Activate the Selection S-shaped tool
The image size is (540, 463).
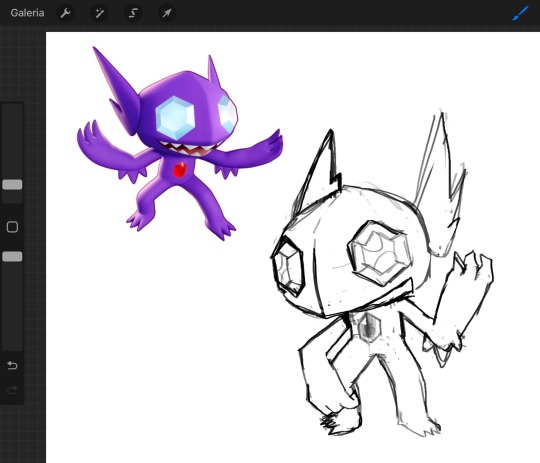click(133, 13)
